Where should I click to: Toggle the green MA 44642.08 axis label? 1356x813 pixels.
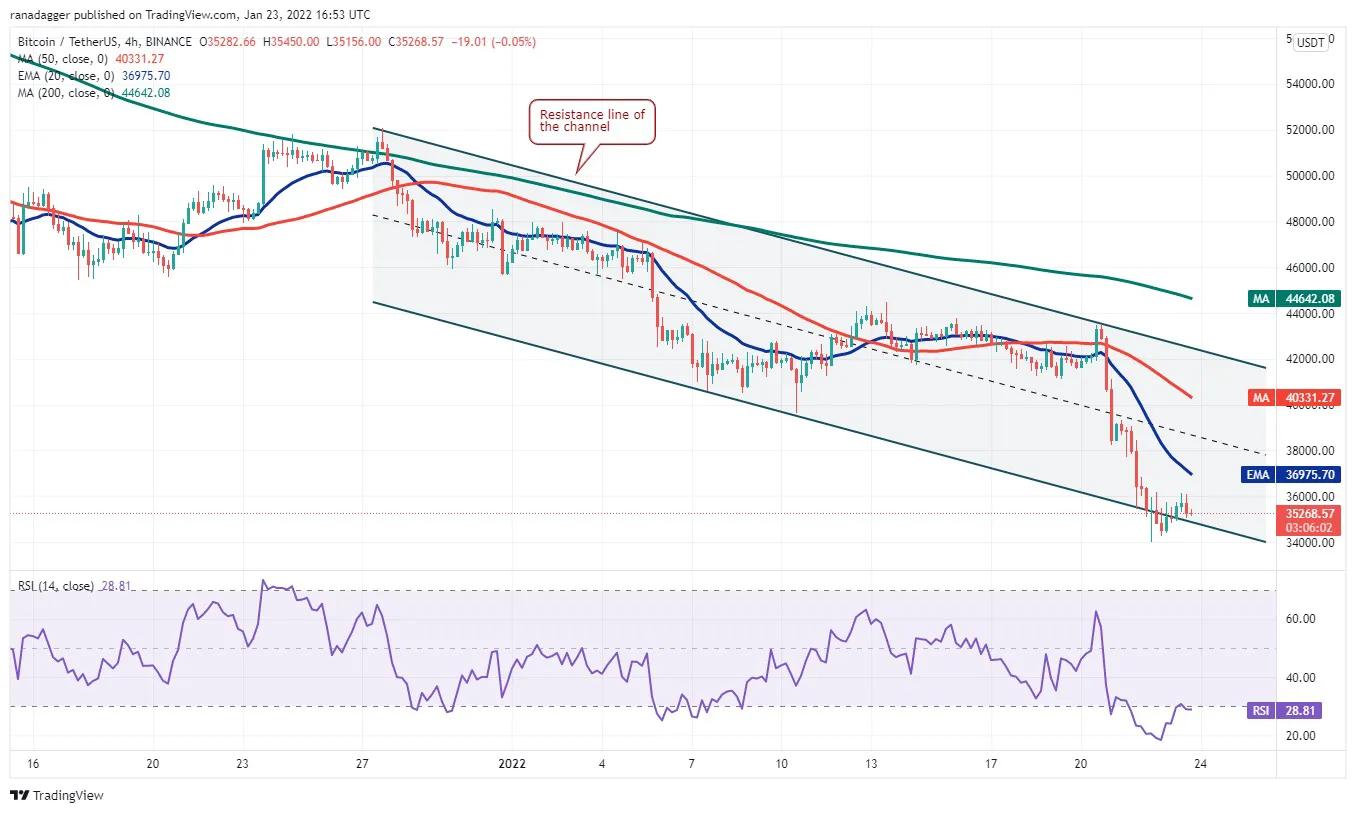1296,299
